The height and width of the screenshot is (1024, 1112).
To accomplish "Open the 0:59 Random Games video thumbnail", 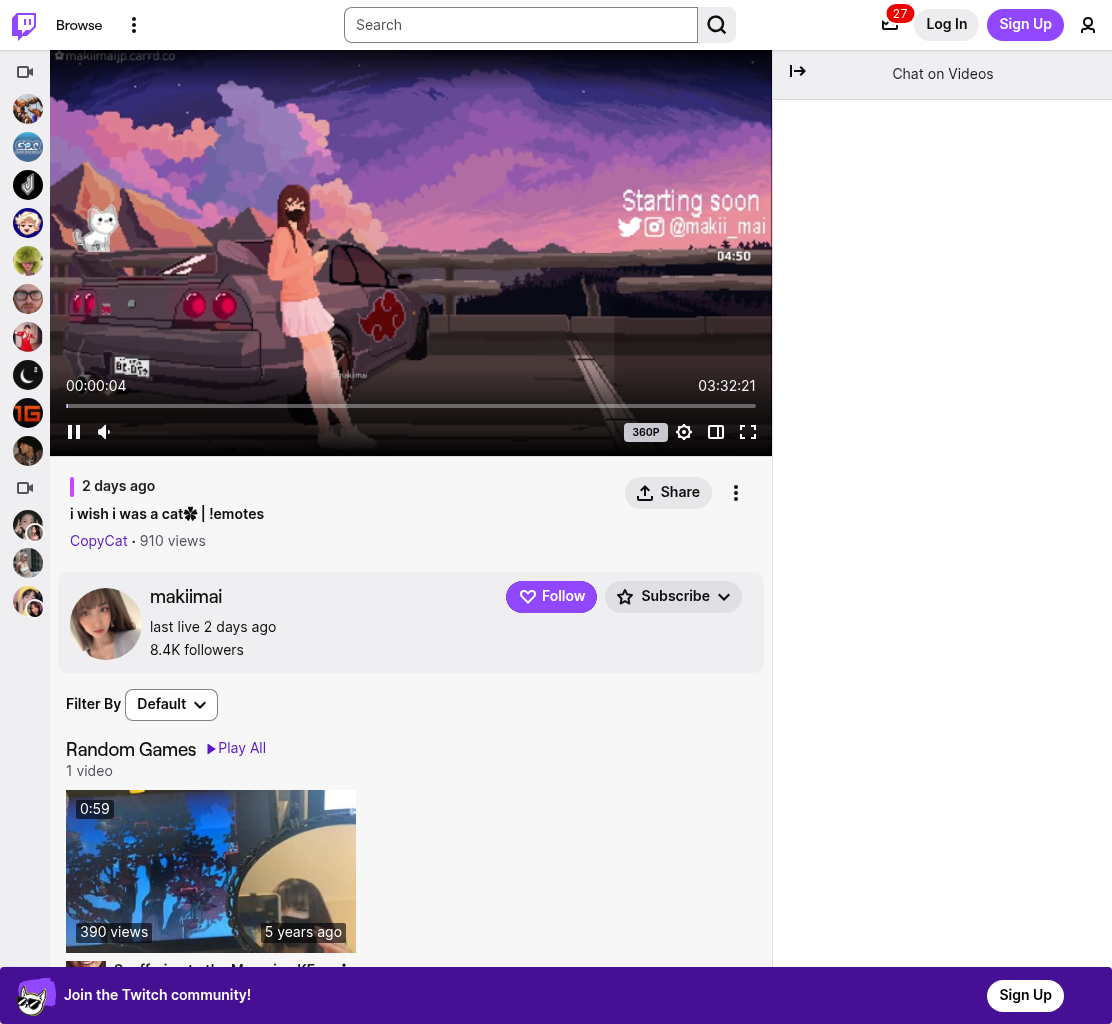I will pos(211,871).
